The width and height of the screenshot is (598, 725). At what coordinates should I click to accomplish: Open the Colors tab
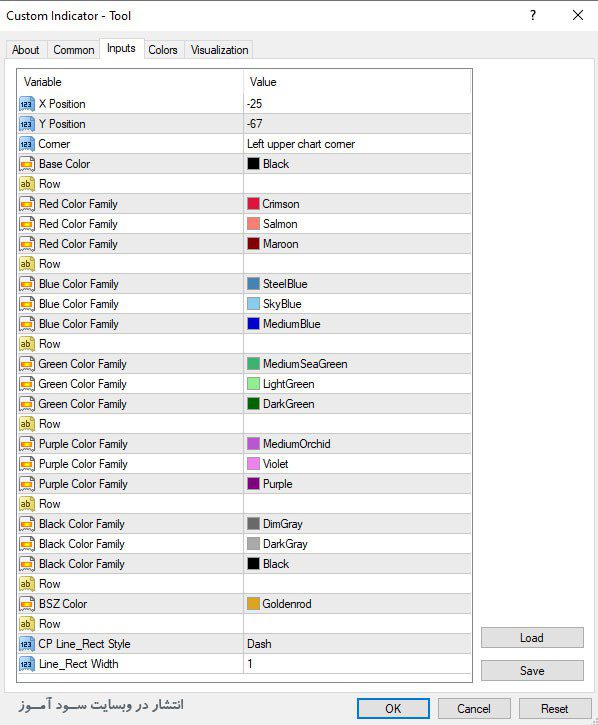[x=163, y=49]
